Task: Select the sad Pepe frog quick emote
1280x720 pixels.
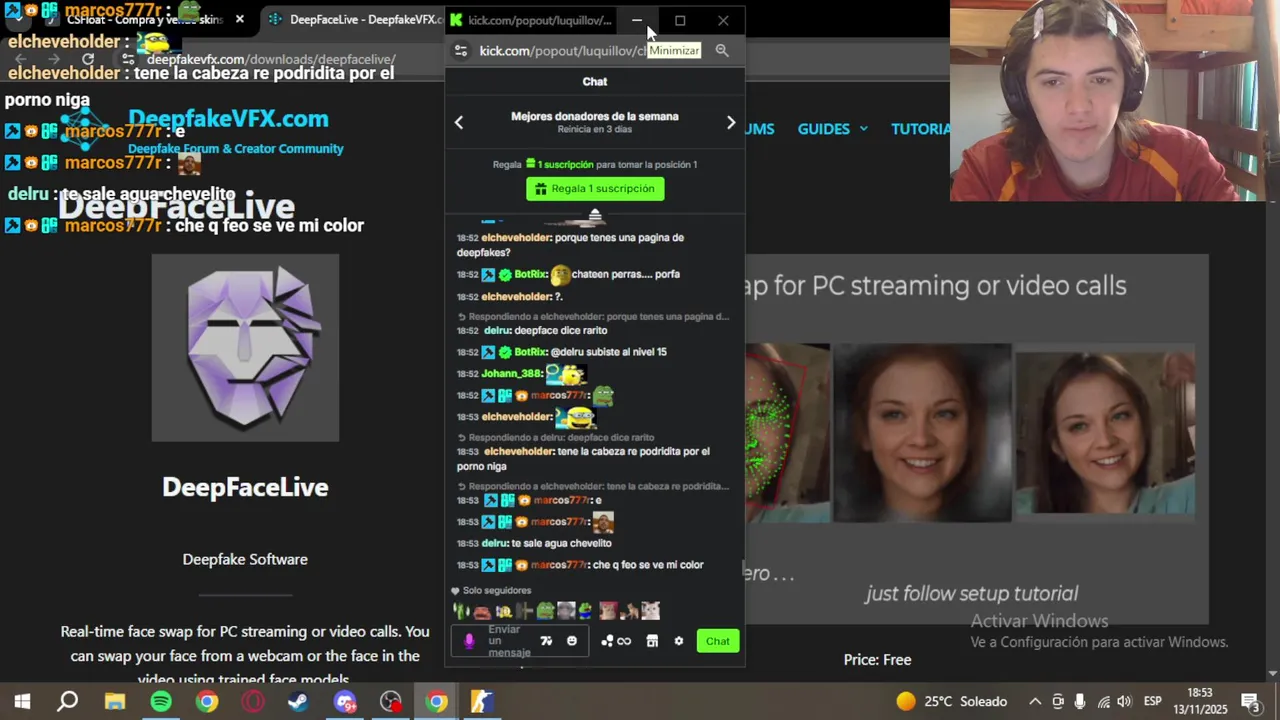Action: [545, 611]
